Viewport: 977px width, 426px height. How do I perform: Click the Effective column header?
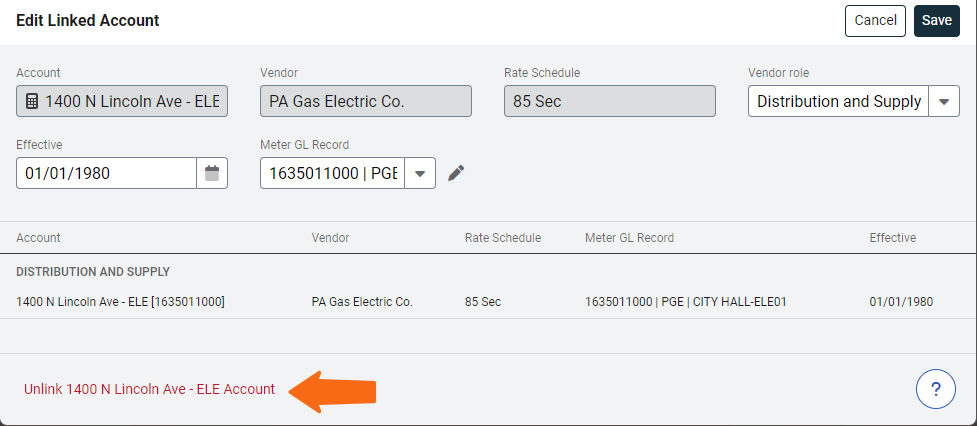(893, 238)
